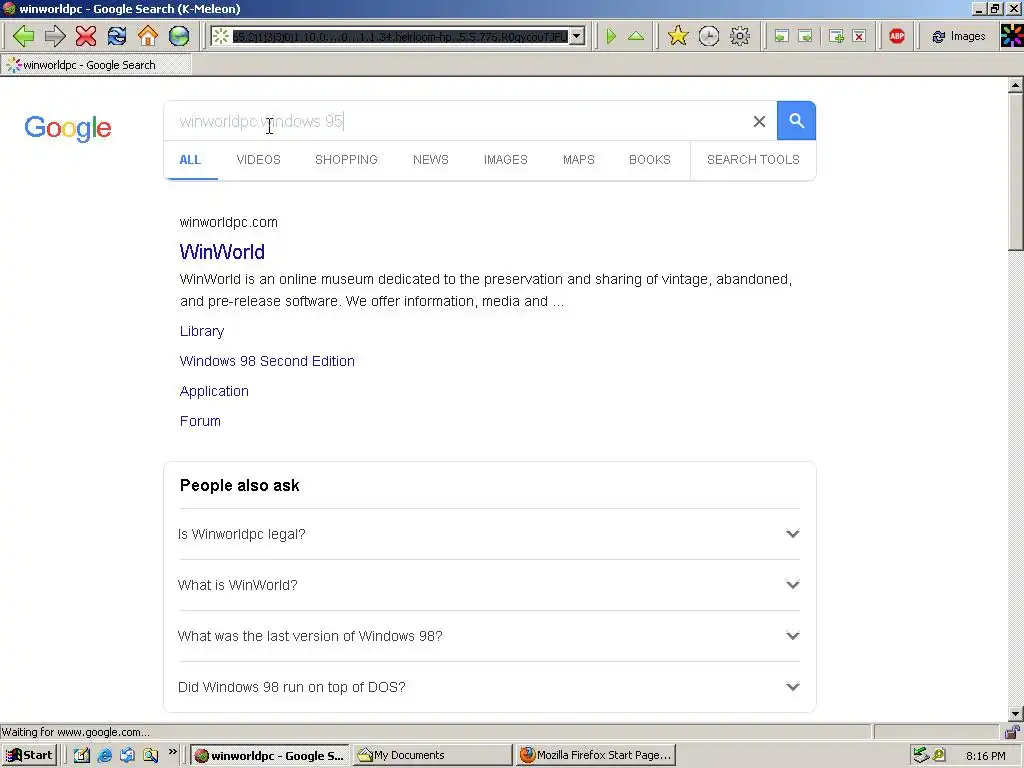1024x768 pixels.
Task: Click the winworldpc.com result URL text
Action: coord(229,222)
